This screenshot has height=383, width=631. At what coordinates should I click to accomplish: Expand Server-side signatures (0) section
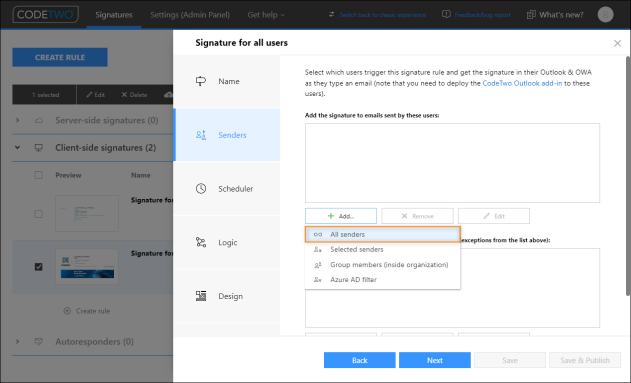(17, 120)
